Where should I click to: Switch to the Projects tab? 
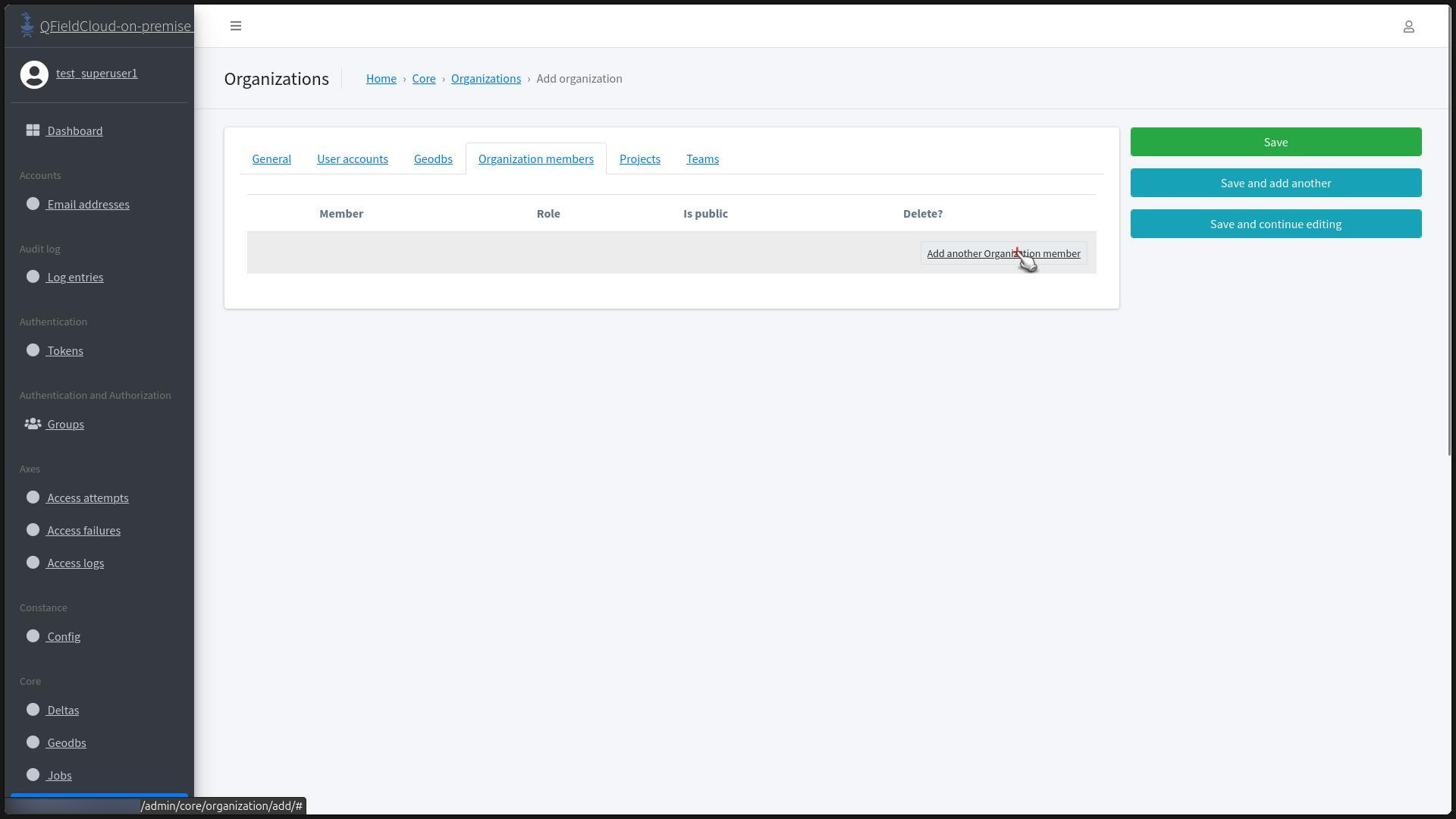(x=639, y=158)
